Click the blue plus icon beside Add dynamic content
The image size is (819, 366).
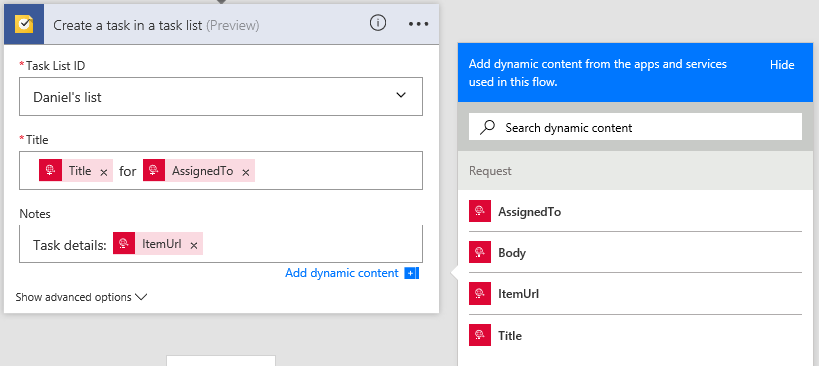(412, 273)
